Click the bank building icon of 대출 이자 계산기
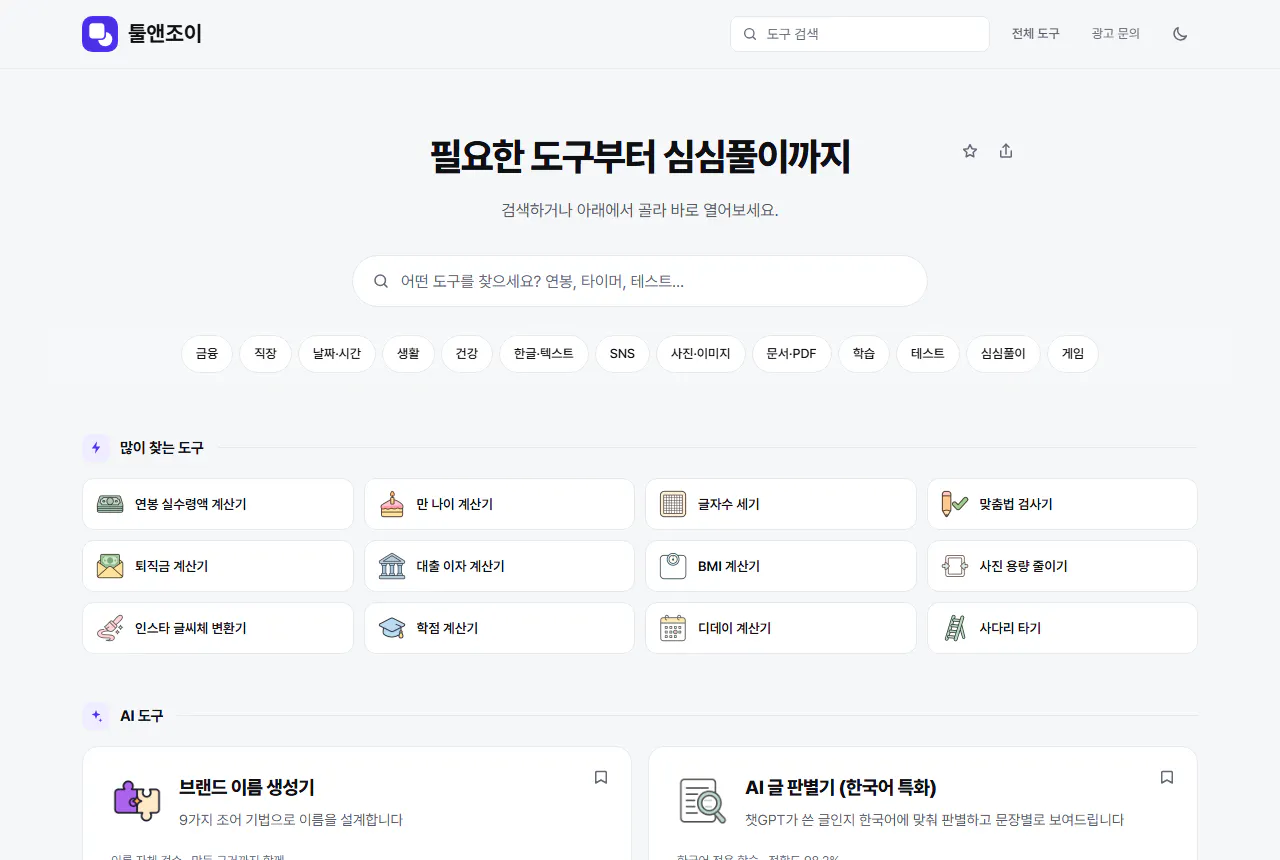The image size is (1280, 860). (392, 566)
